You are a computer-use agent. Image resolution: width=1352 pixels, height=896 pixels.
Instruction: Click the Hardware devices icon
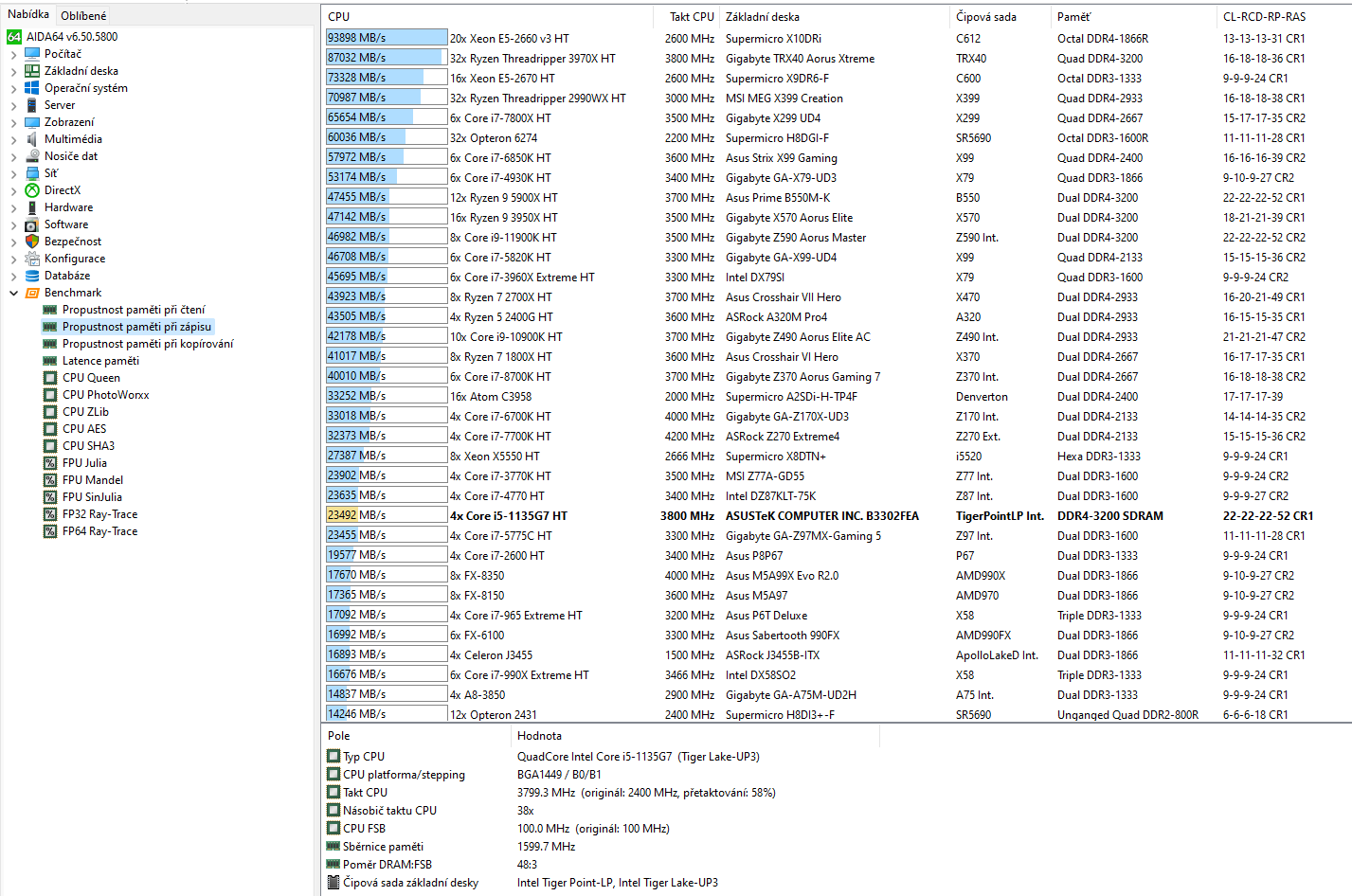pyautogui.click(x=32, y=207)
